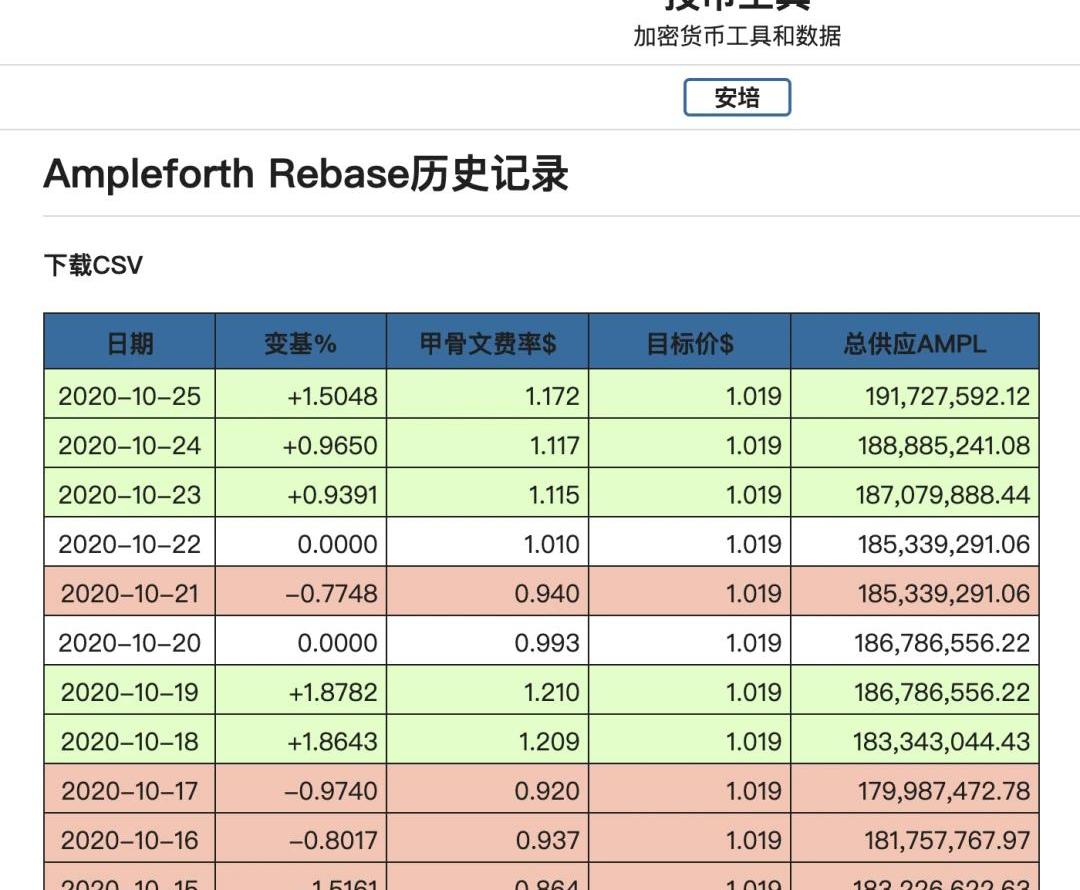Click the 2020-10-16 date cell
Screen dimensions: 1080x890
(x=130, y=840)
